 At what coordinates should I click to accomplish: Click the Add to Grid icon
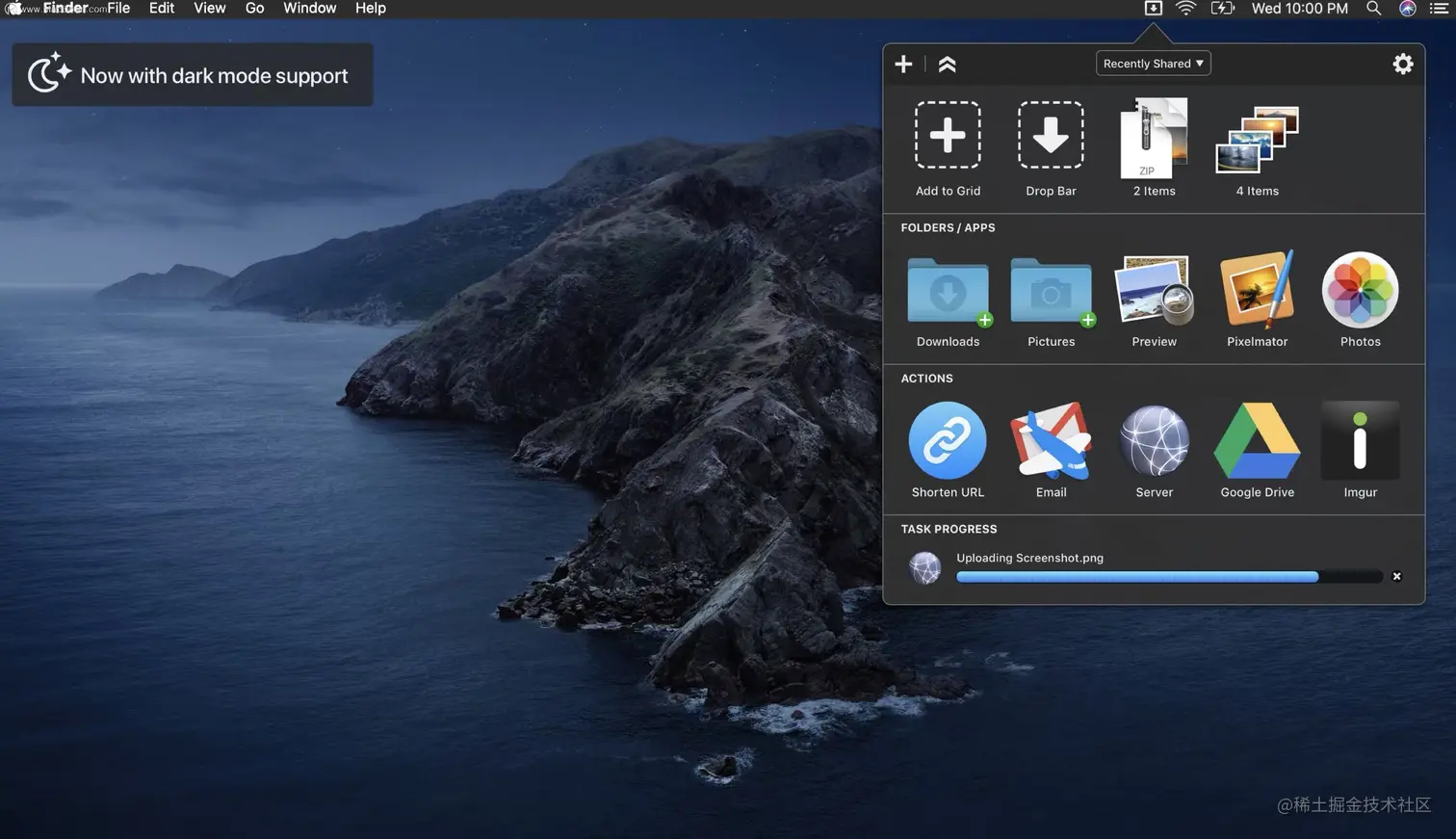click(x=948, y=135)
